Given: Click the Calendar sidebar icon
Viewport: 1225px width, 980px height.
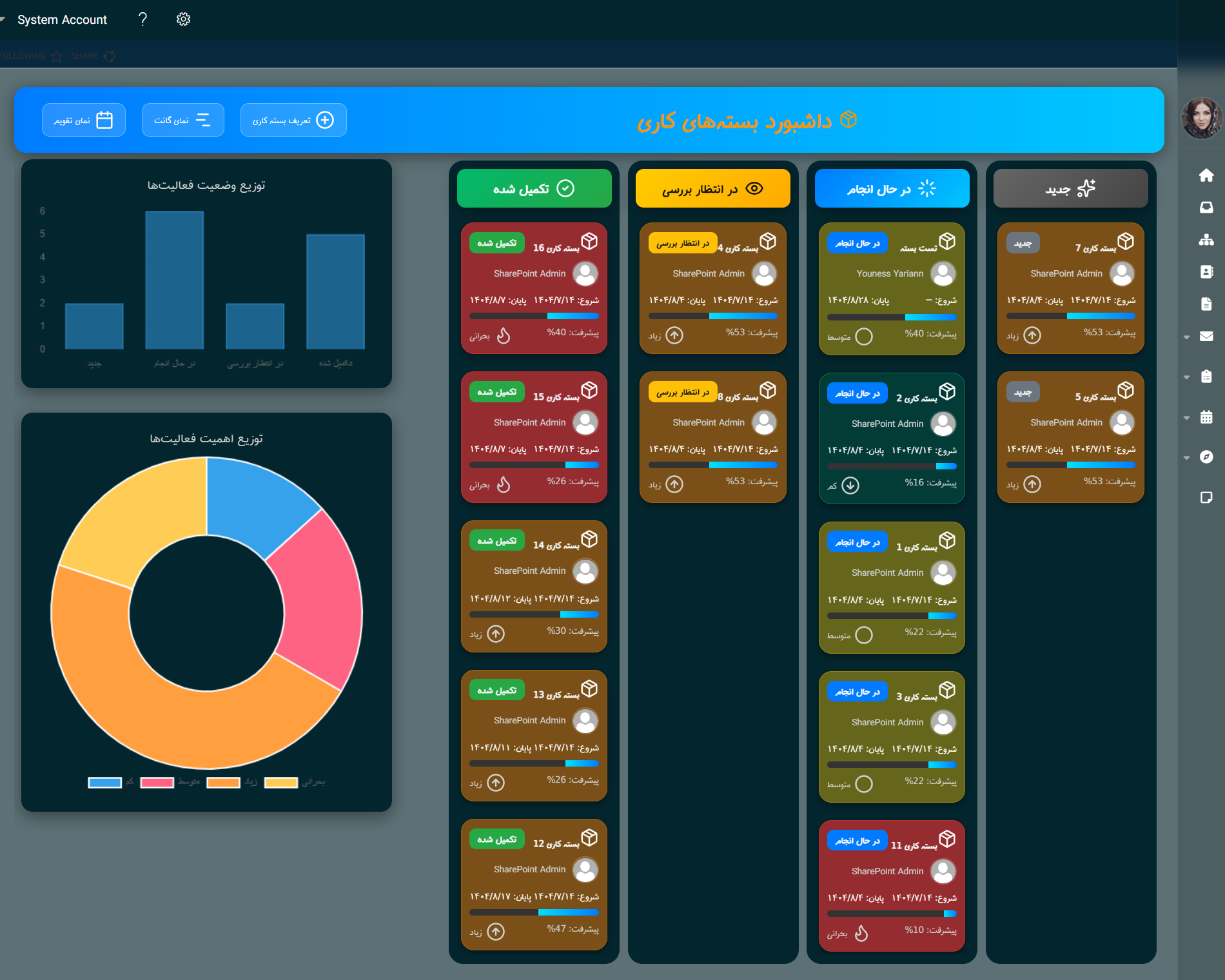Looking at the screenshot, I should click(1207, 417).
